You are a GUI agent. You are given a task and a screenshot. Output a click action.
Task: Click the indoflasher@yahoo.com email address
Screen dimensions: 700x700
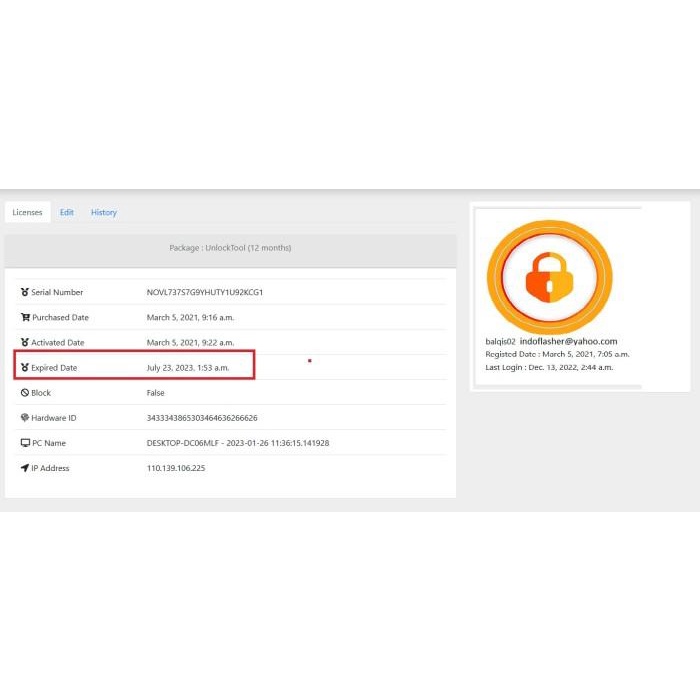click(x=568, y=341)
